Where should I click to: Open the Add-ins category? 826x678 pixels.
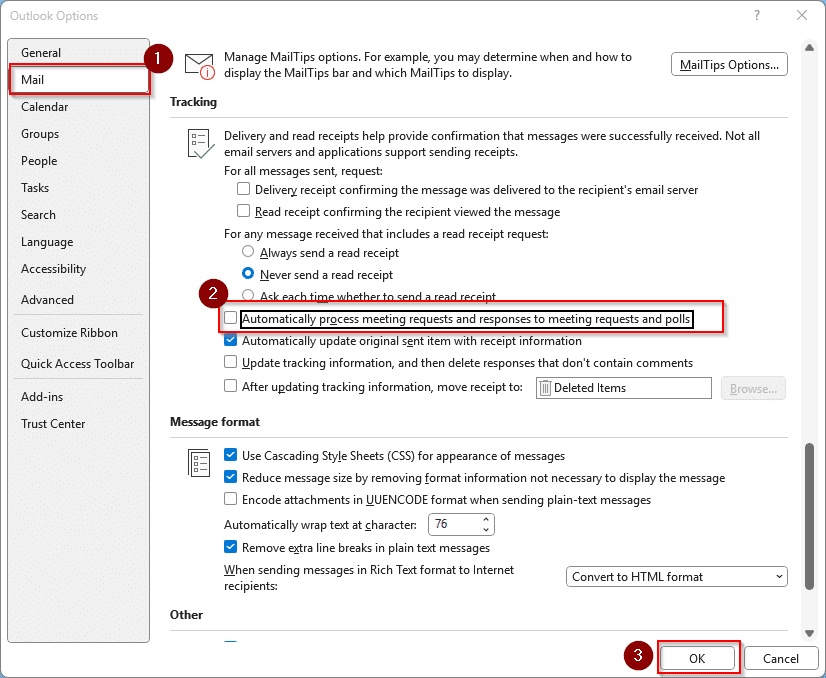pyautogui.click(x=79, y=397)
